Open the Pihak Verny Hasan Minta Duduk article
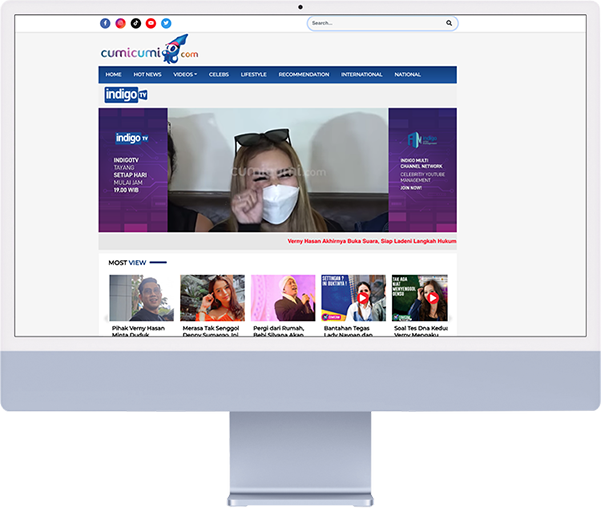Image resolution: width=601 pixels, height=508 pixels. click(138, 331)
